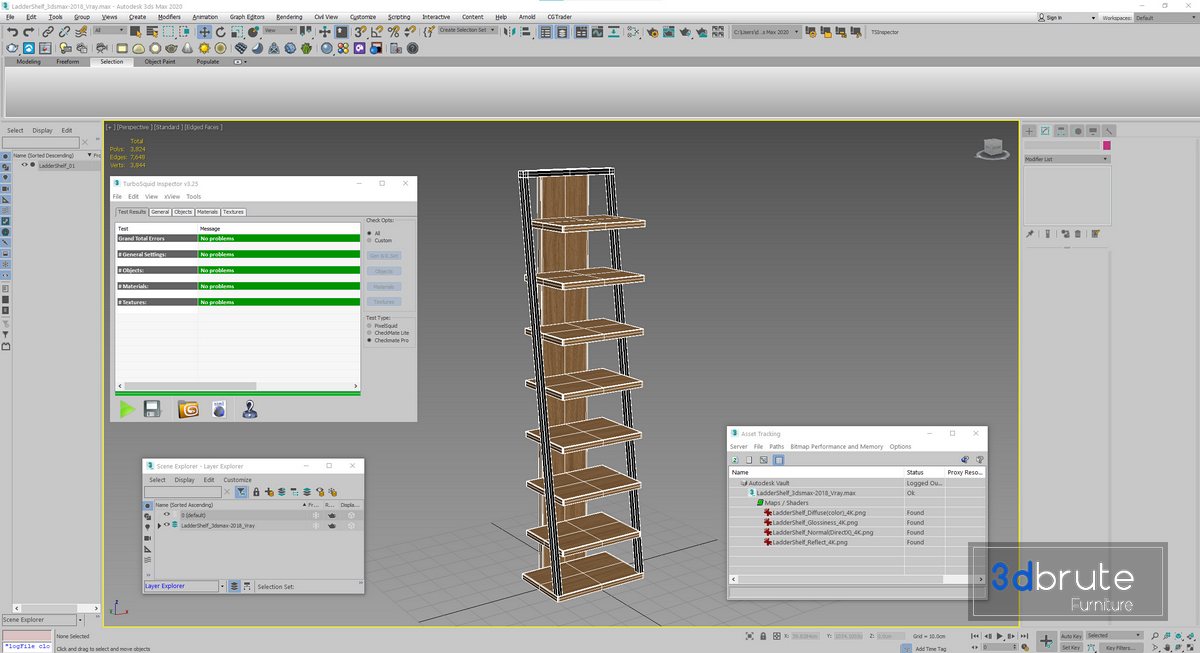Choose PixelSquid test type
The image size is (1200, 653).
pyautogui.click(x=370, y=325)
